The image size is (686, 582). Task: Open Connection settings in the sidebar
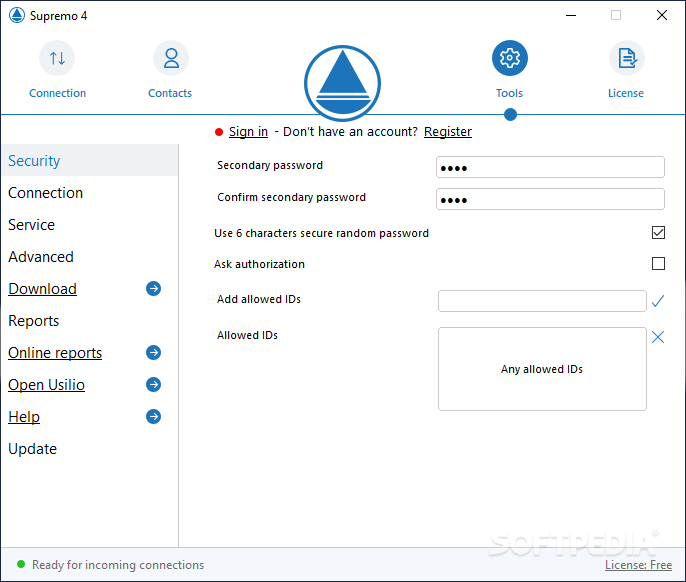pyautogui.click(x=90, y=193)
